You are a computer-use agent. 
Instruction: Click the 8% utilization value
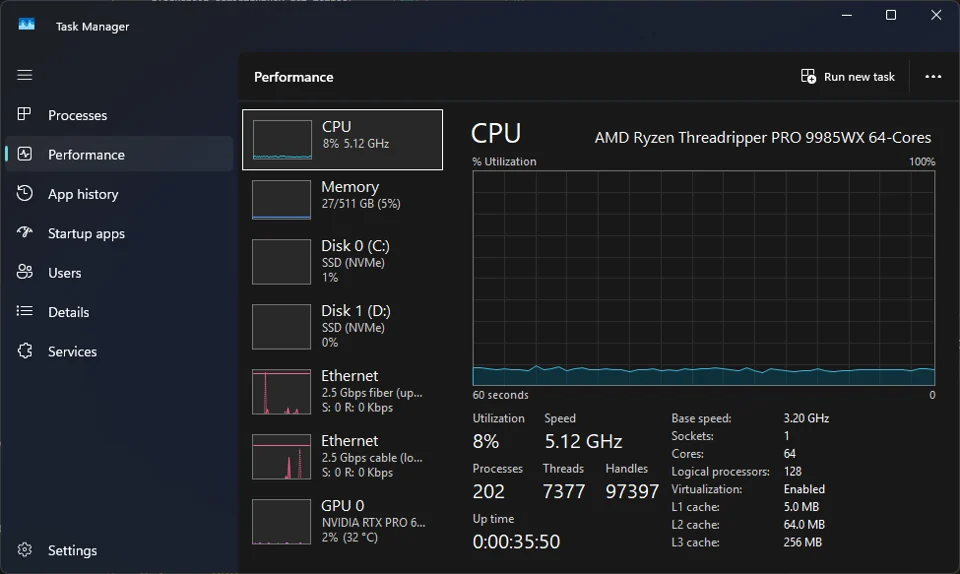click(x=486, y=441)
